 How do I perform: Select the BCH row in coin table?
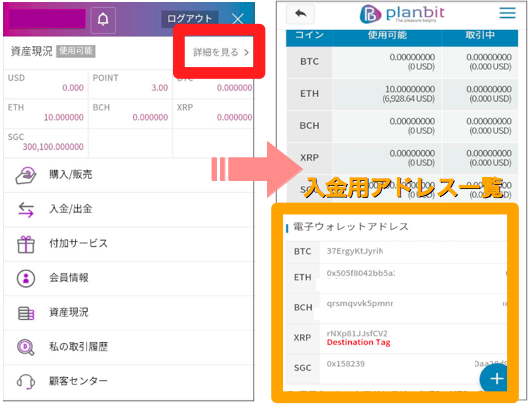pos(402,126)
